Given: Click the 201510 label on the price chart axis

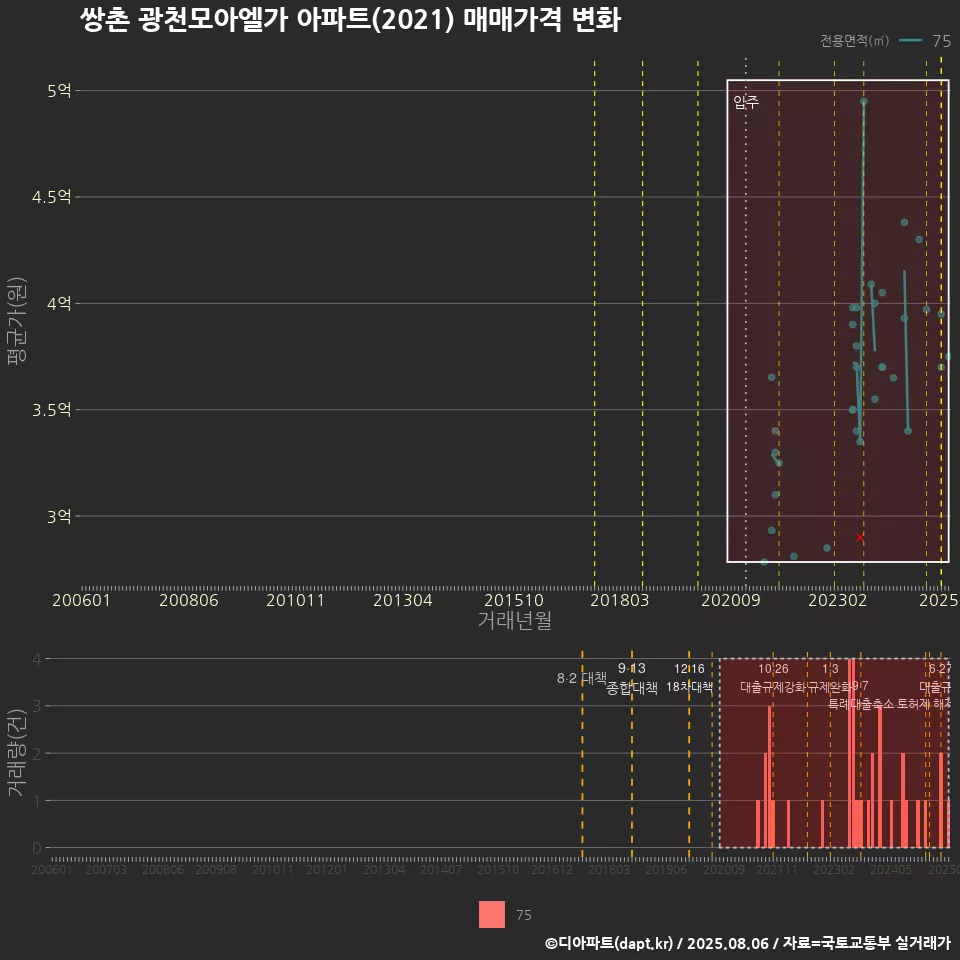Looking at the screenshot, I should pos(514,600).
